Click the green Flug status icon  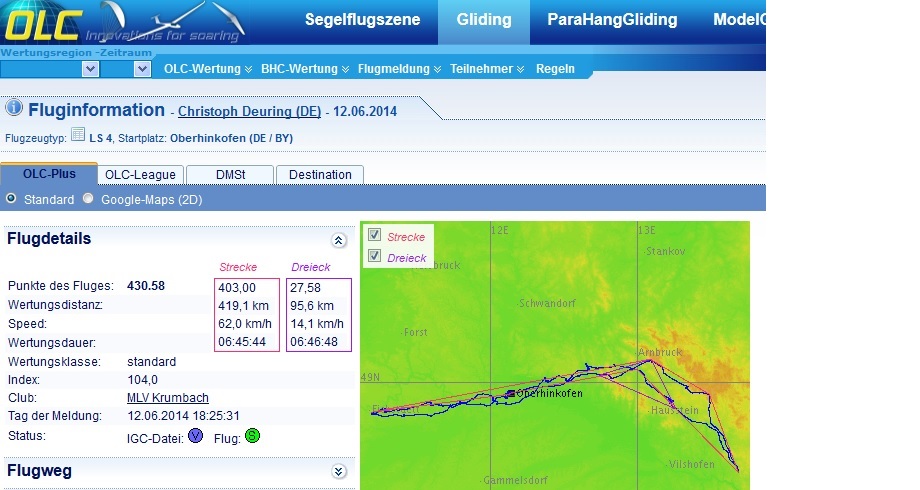coord(252,436)
